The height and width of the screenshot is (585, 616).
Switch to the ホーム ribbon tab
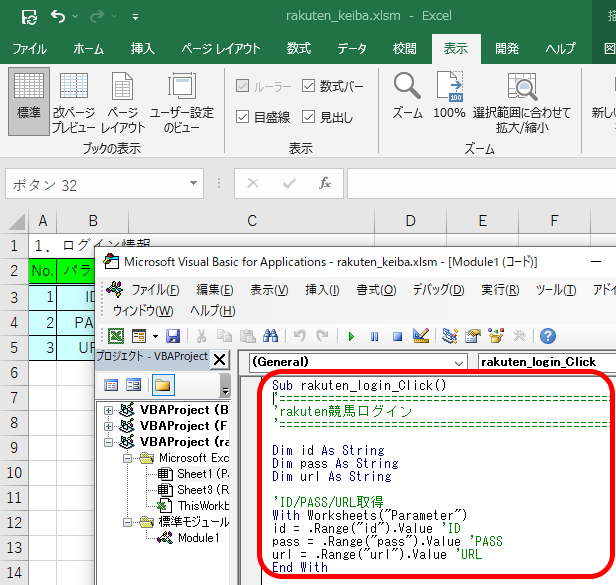(x=88, y=49)
